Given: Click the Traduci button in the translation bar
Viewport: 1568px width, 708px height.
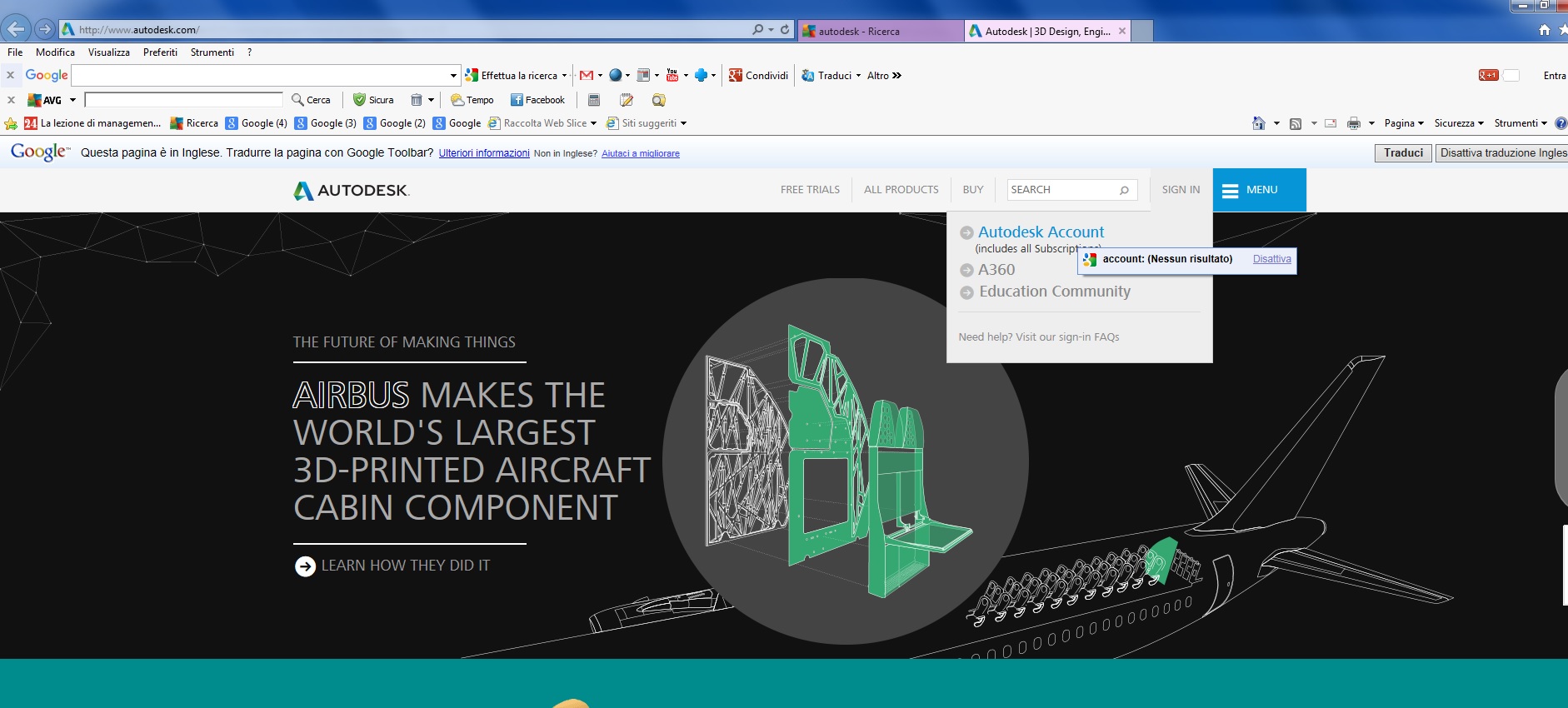Looking at the screenshot, I should 1403,153.
